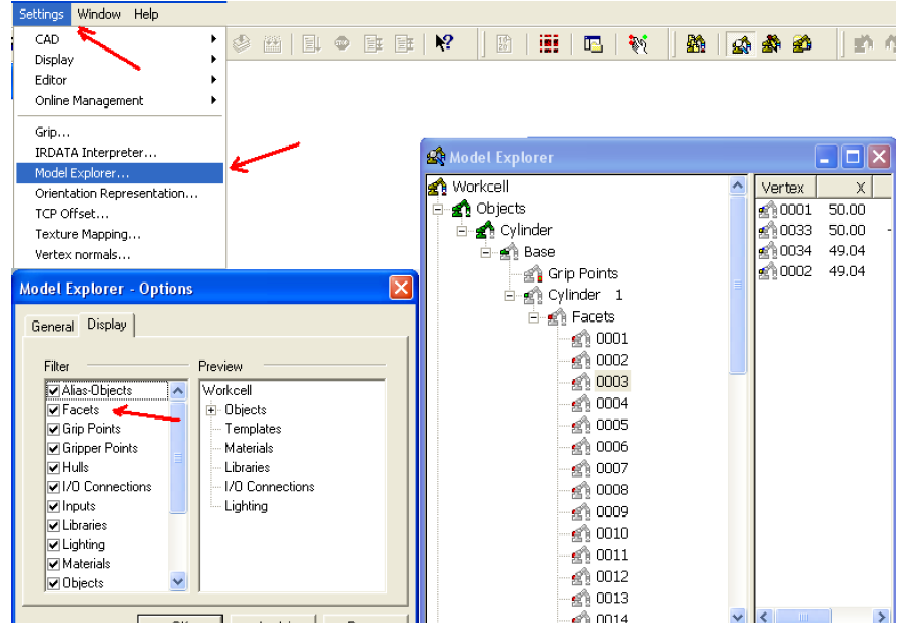909x623 pixels.
Task: Click the numbered 10/20 page toolbar icon
Action: (504, 43)
